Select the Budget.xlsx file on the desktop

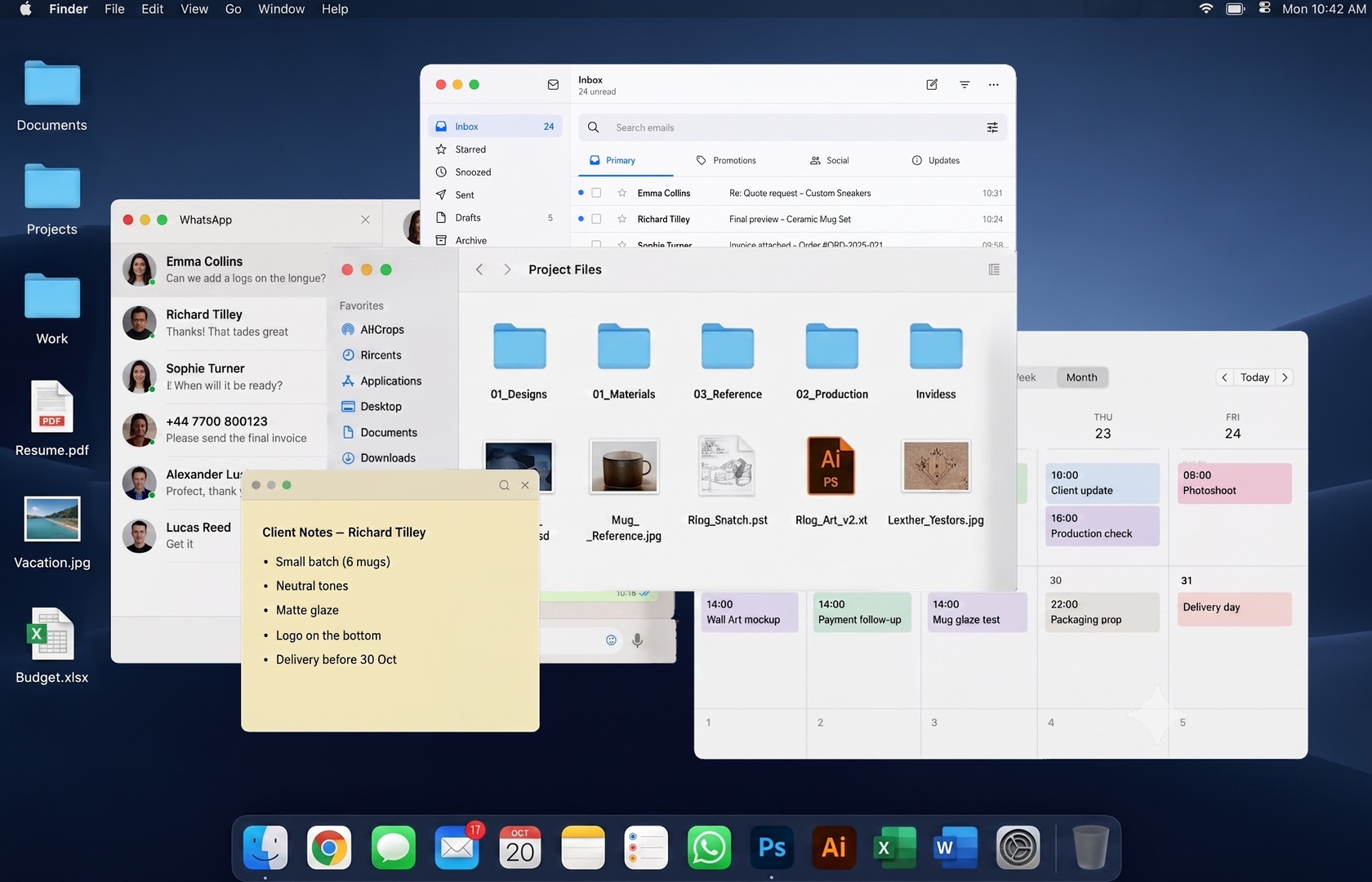pos(52,646)
